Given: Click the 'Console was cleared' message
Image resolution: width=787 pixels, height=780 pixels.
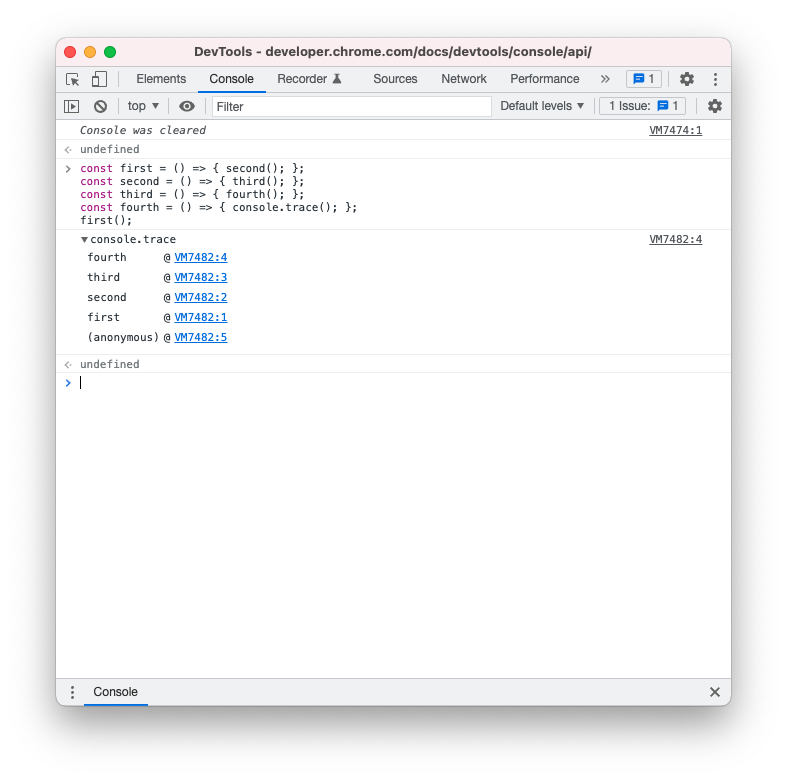Looking at the screenshot, I should 143,131.
